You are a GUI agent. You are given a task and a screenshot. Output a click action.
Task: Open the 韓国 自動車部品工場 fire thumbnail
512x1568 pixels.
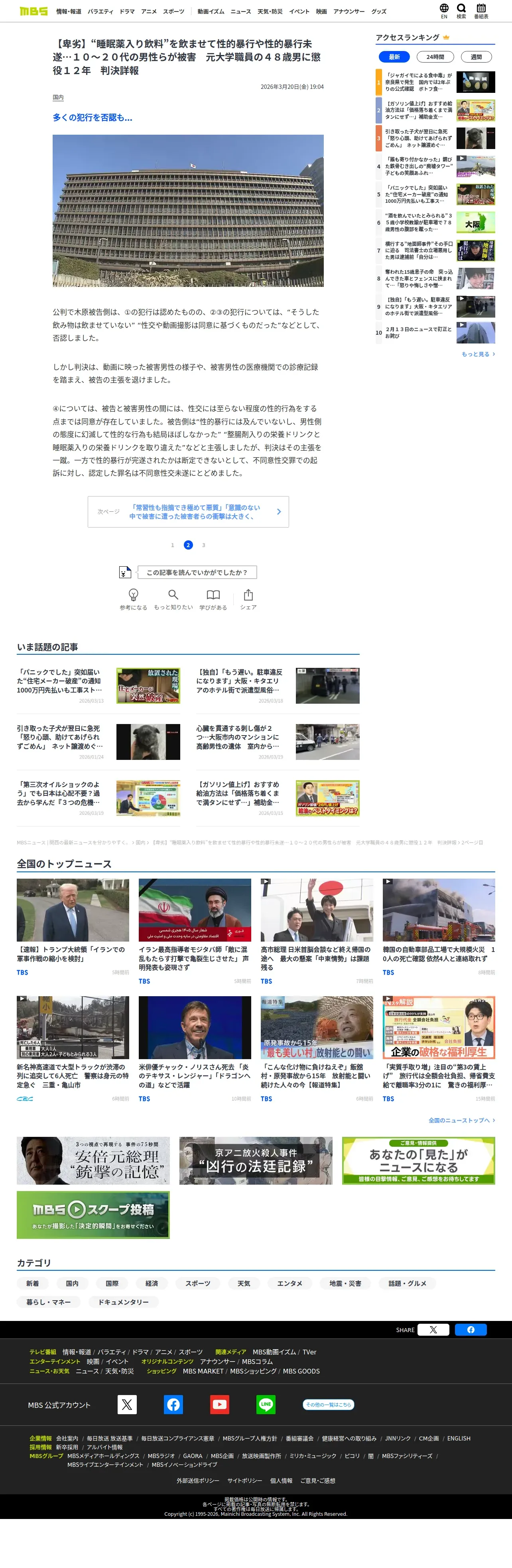click(439, 910)
